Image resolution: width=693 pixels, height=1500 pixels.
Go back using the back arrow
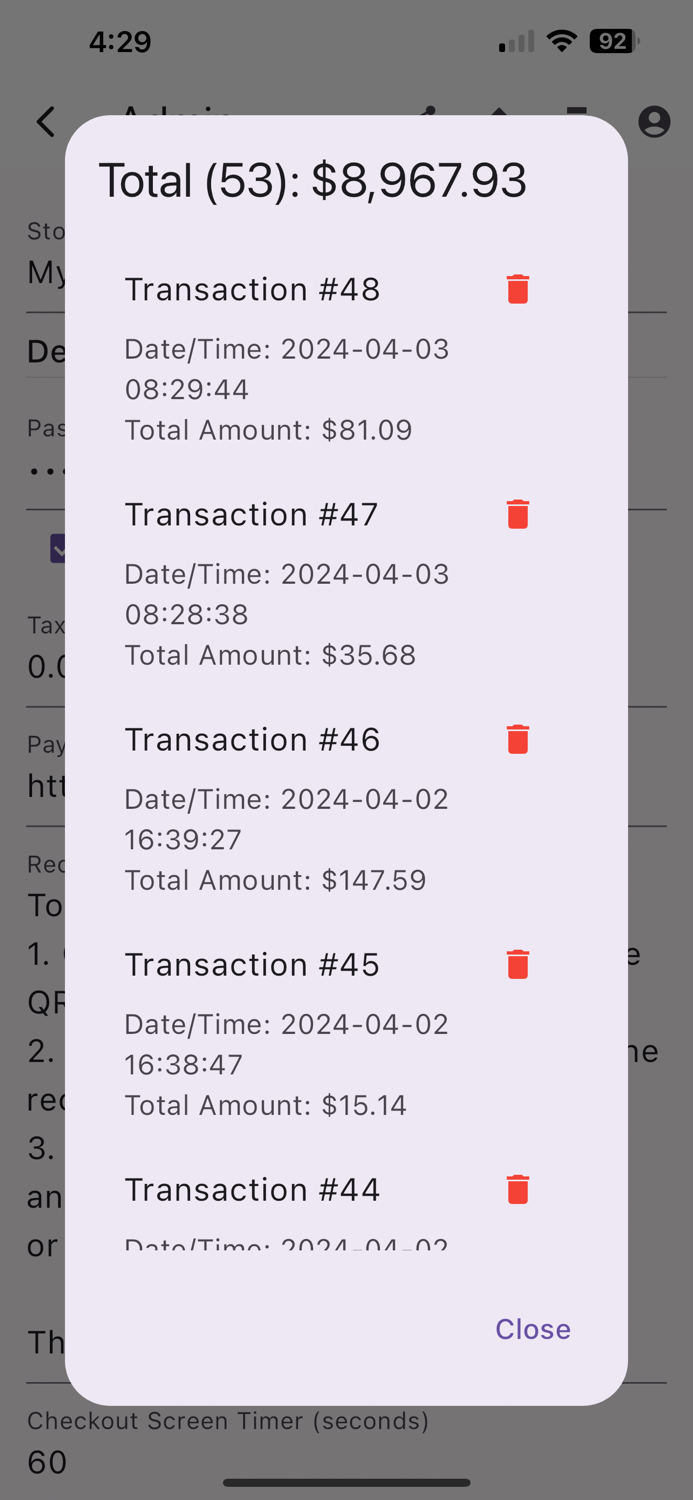[x=46, y=122]
